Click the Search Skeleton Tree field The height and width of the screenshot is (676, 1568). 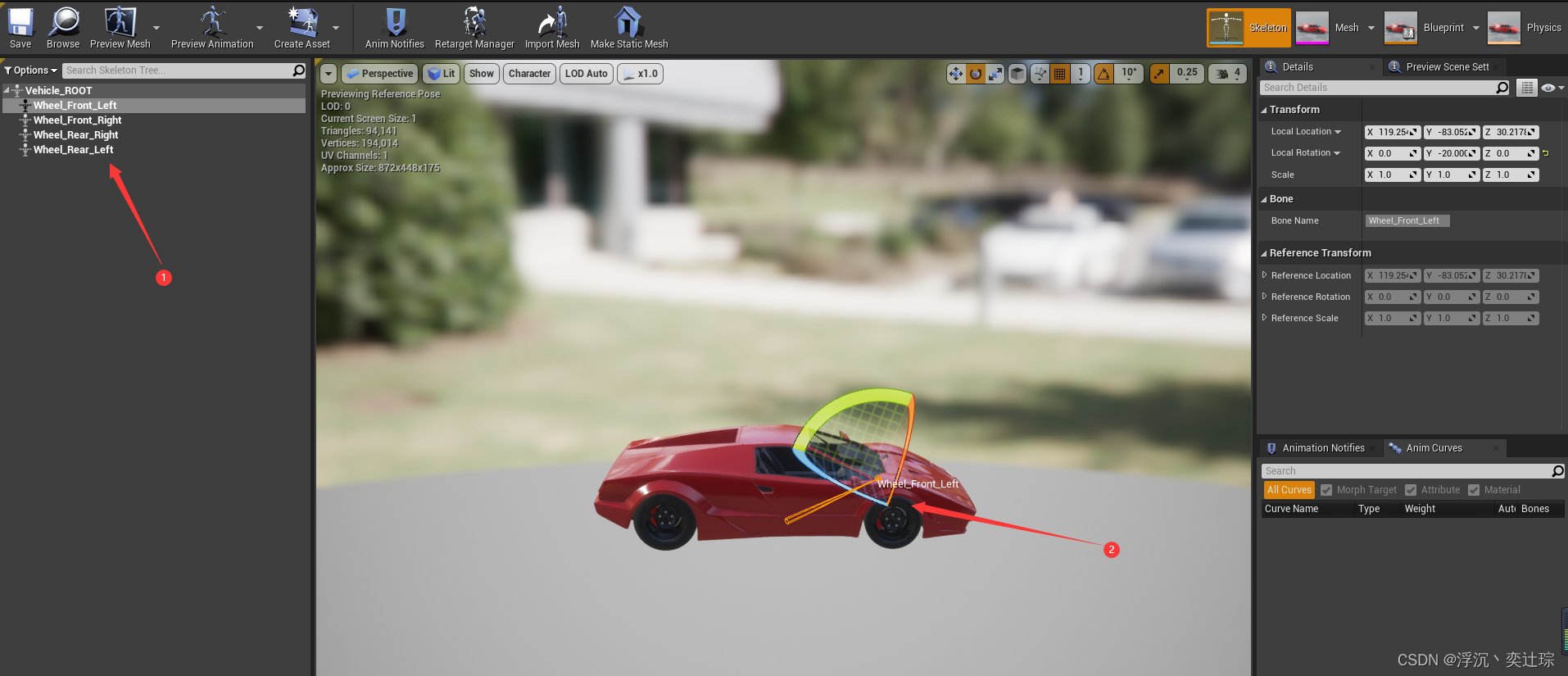click(178, 70)
